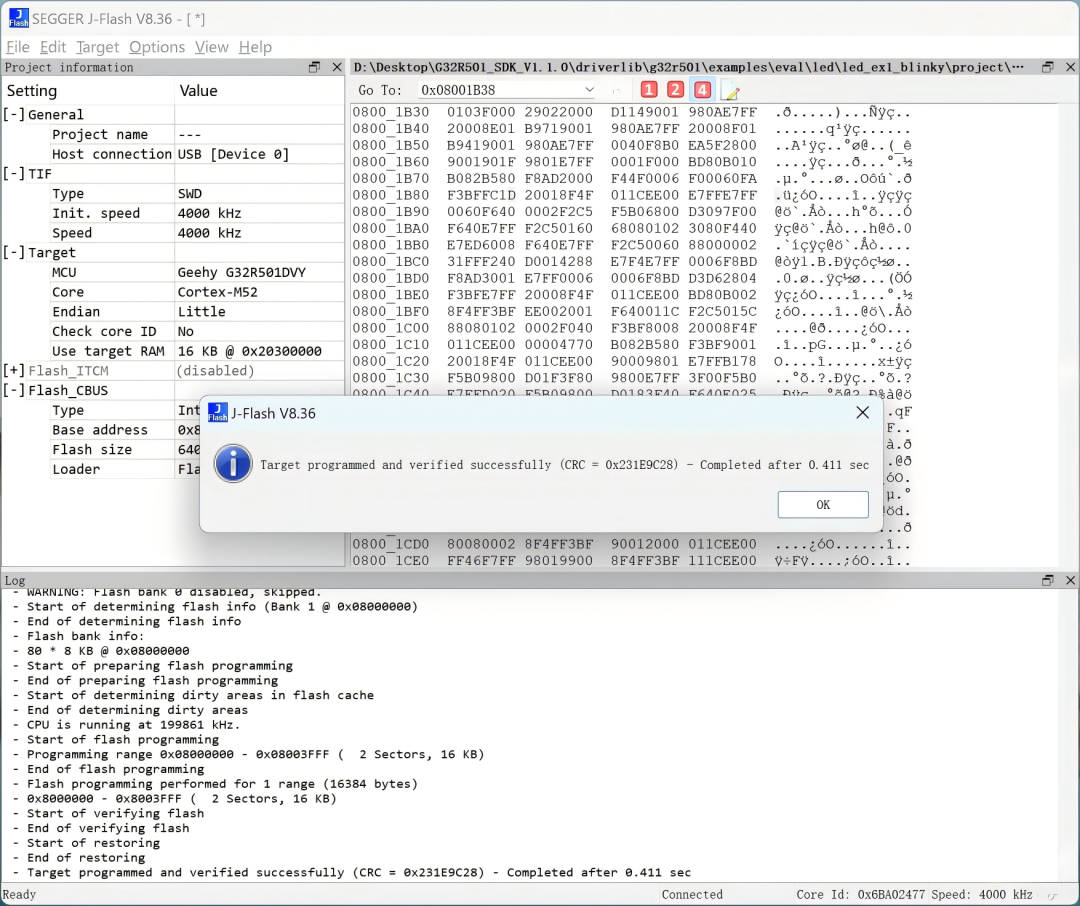Open the Go To address dropdown
Screen dimensions: 1080x906
pyautogui.click(x=589, y=90)
